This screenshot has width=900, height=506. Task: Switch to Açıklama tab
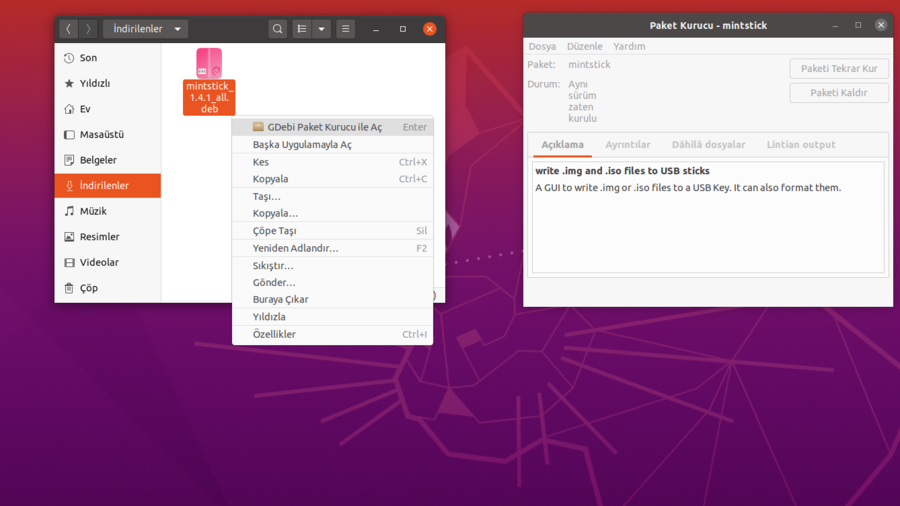tap(562, 145)
